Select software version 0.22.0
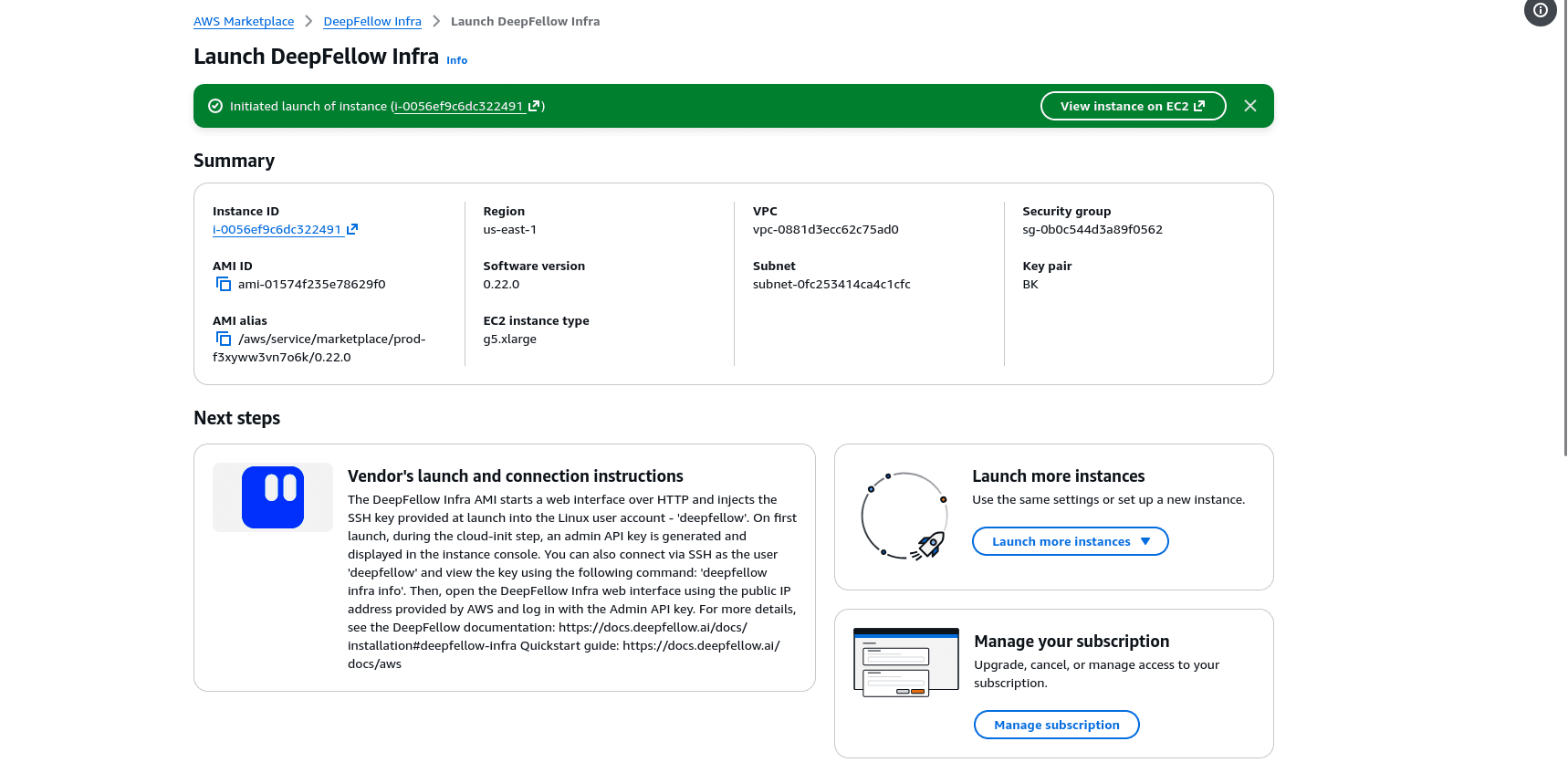Image resolution: width=1568 pixels, height=773 pixels. point(501,284)
